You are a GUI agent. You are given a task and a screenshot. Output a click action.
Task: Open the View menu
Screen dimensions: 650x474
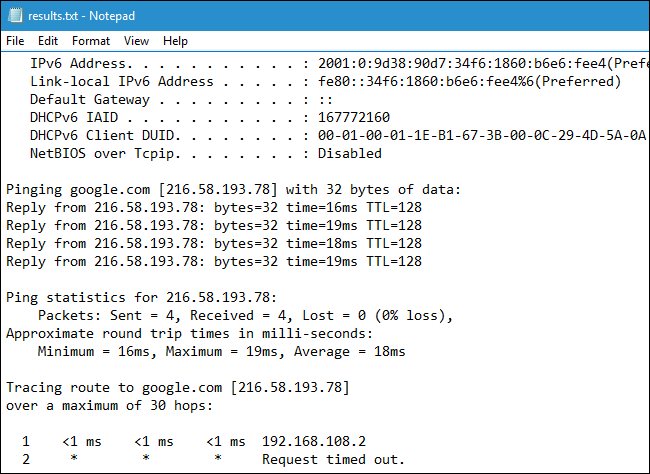(x=137, y=41)
